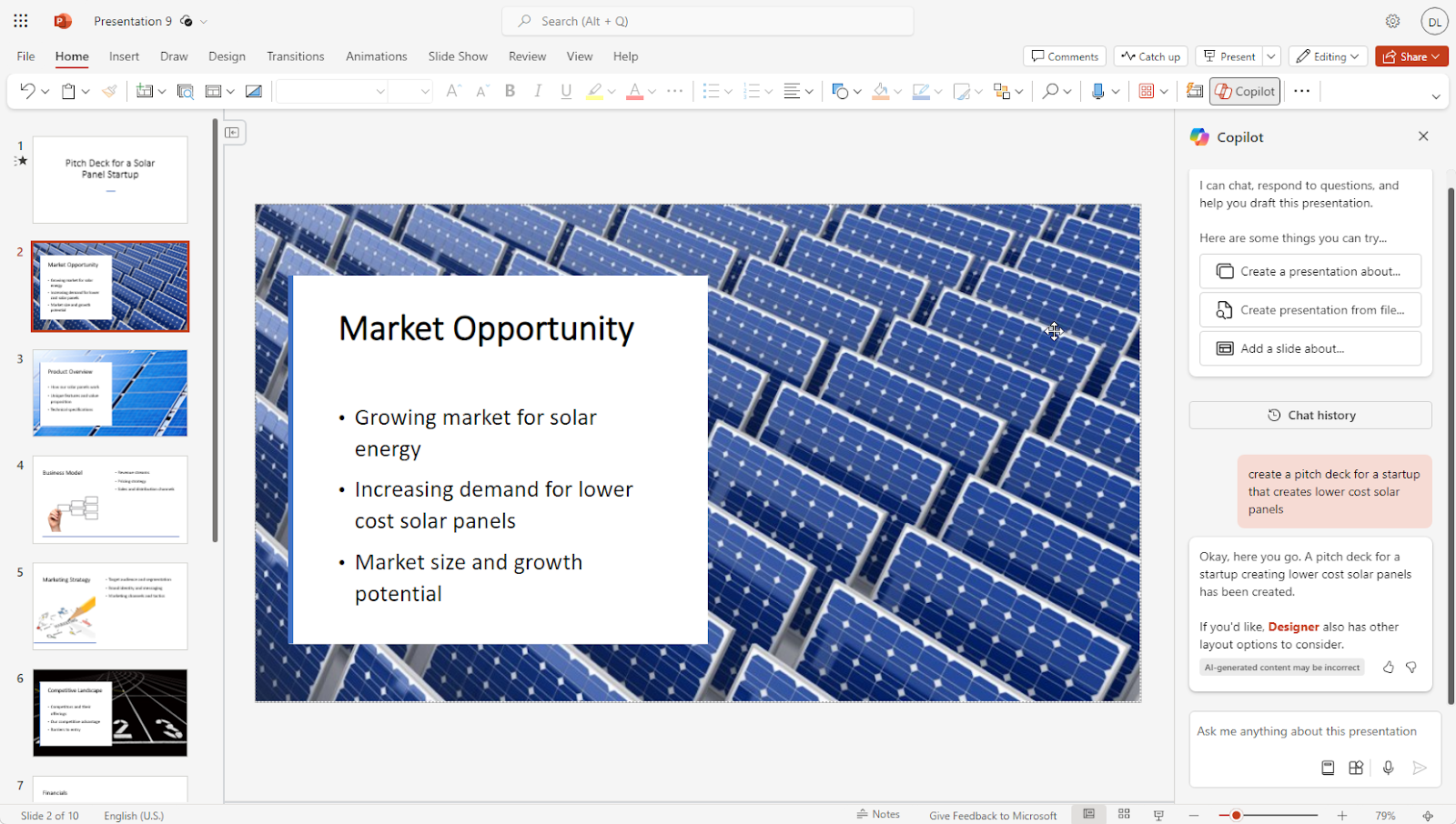The height and width of the screenshot is (824, 1456).
Task: Open the Design tab
Action: click(227, 56)
